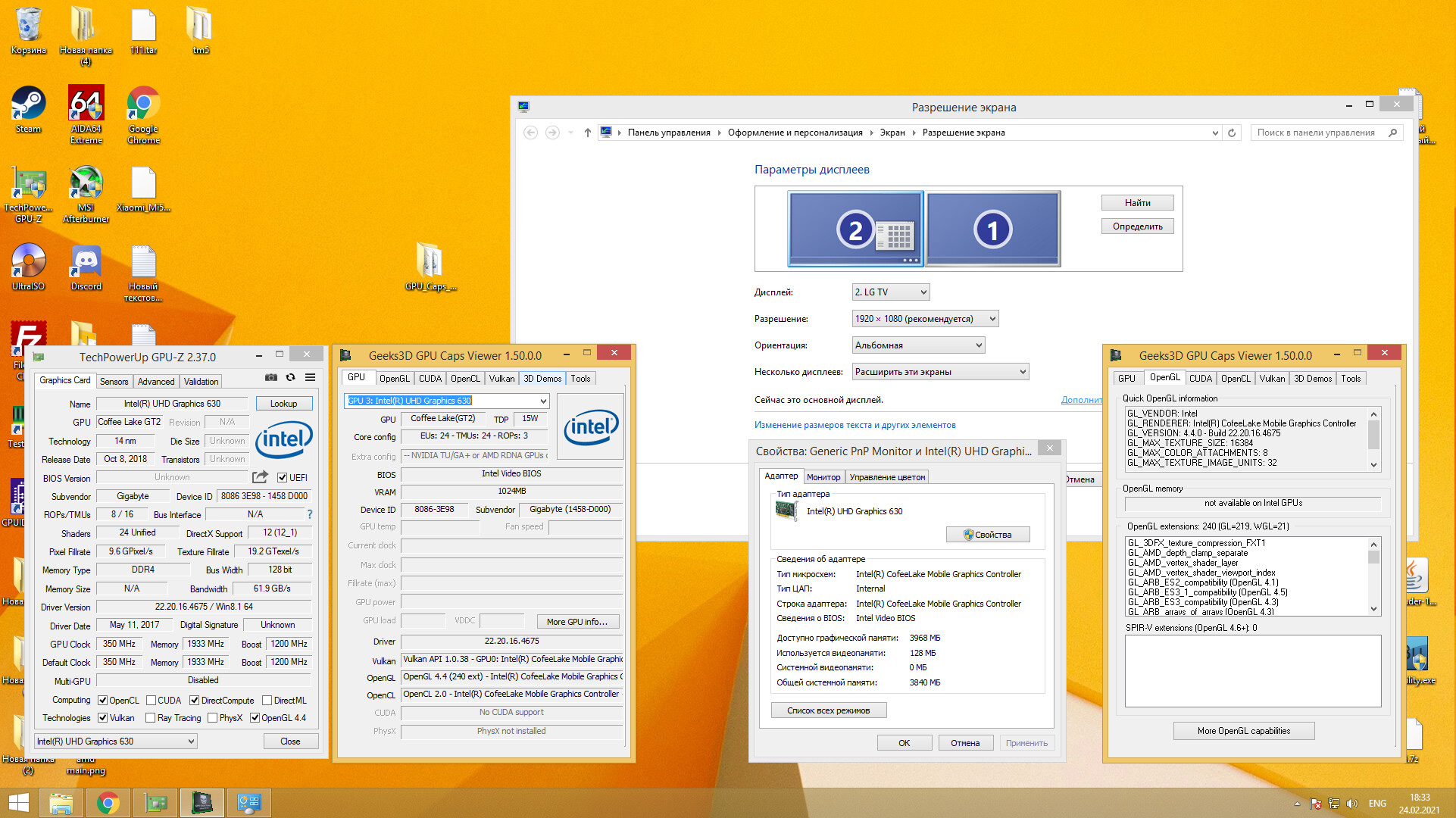Refresh GPU-Z data with the refresh icon

coord(290,377)
